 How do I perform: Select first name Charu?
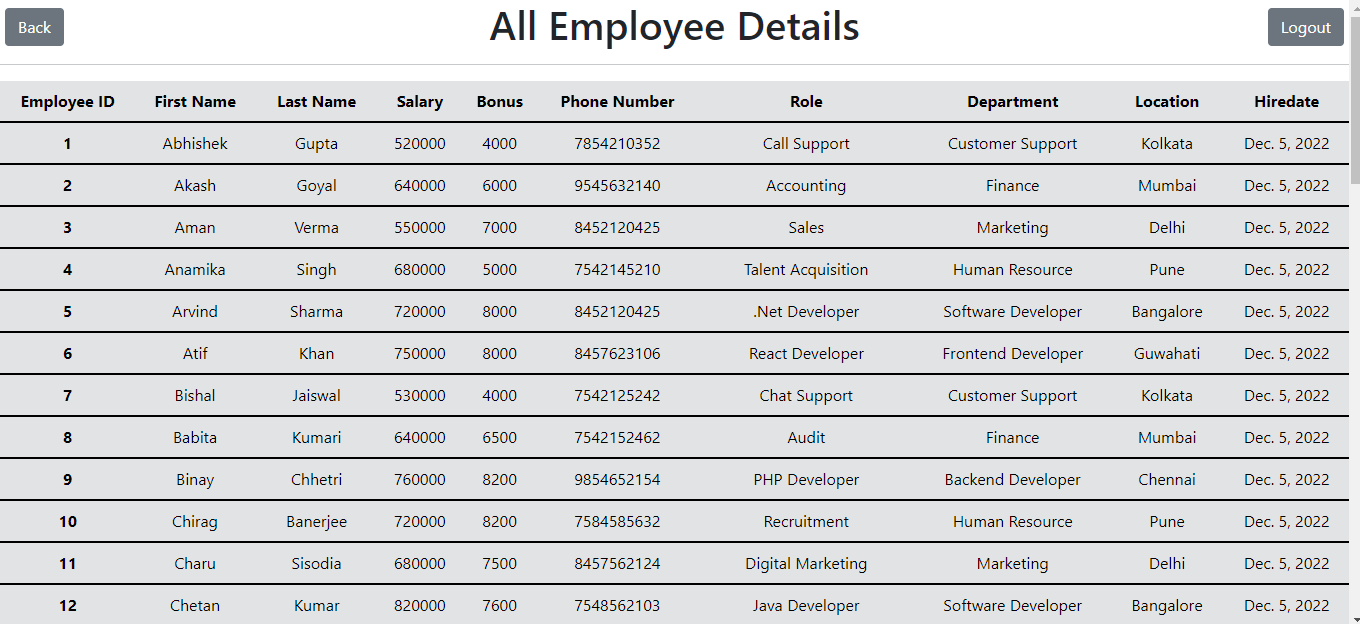[x=195, y=564]
